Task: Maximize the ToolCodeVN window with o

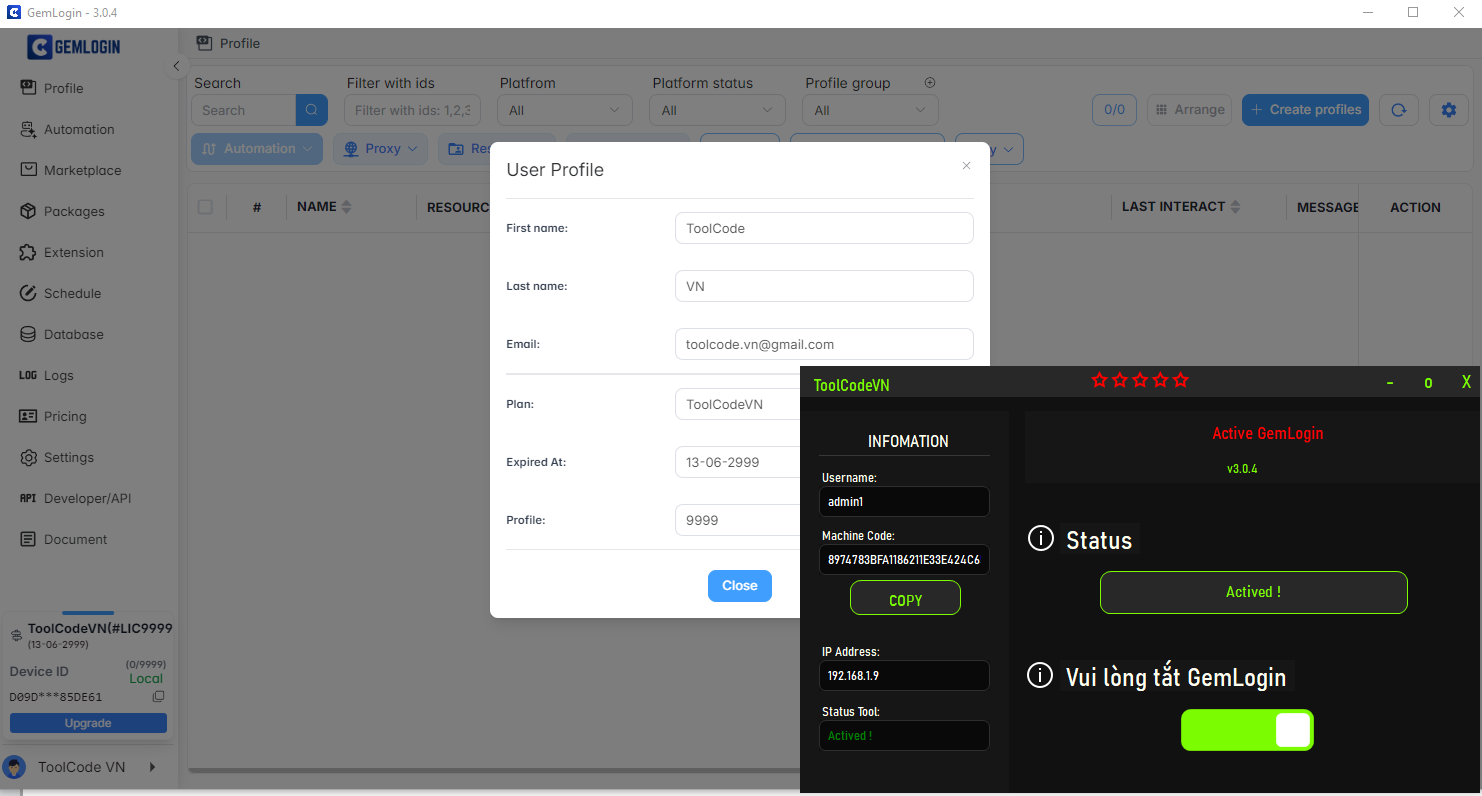Action: 1428,383
